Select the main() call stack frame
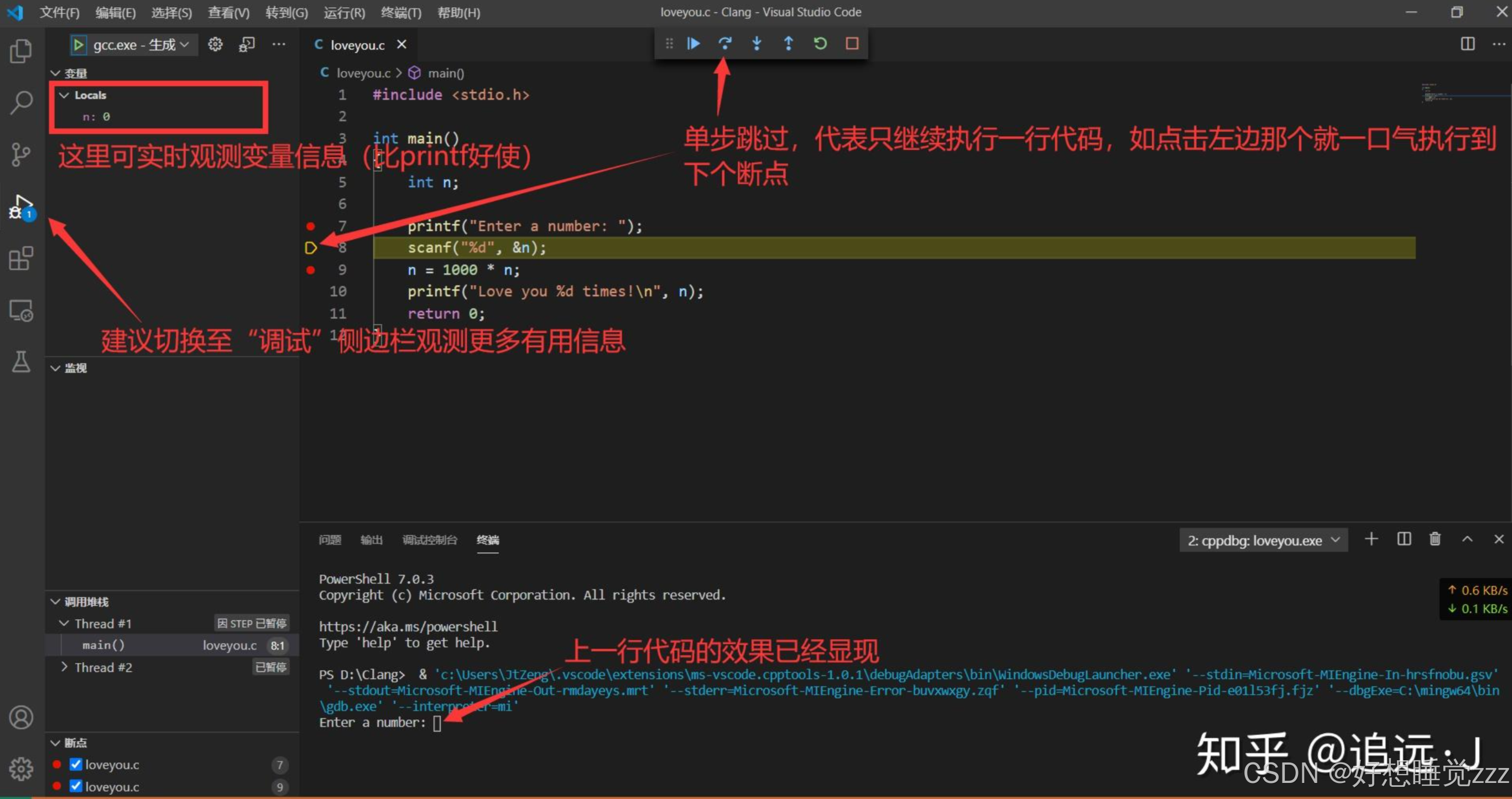This screenshot has width=1512, height=799. click(103, 645)
